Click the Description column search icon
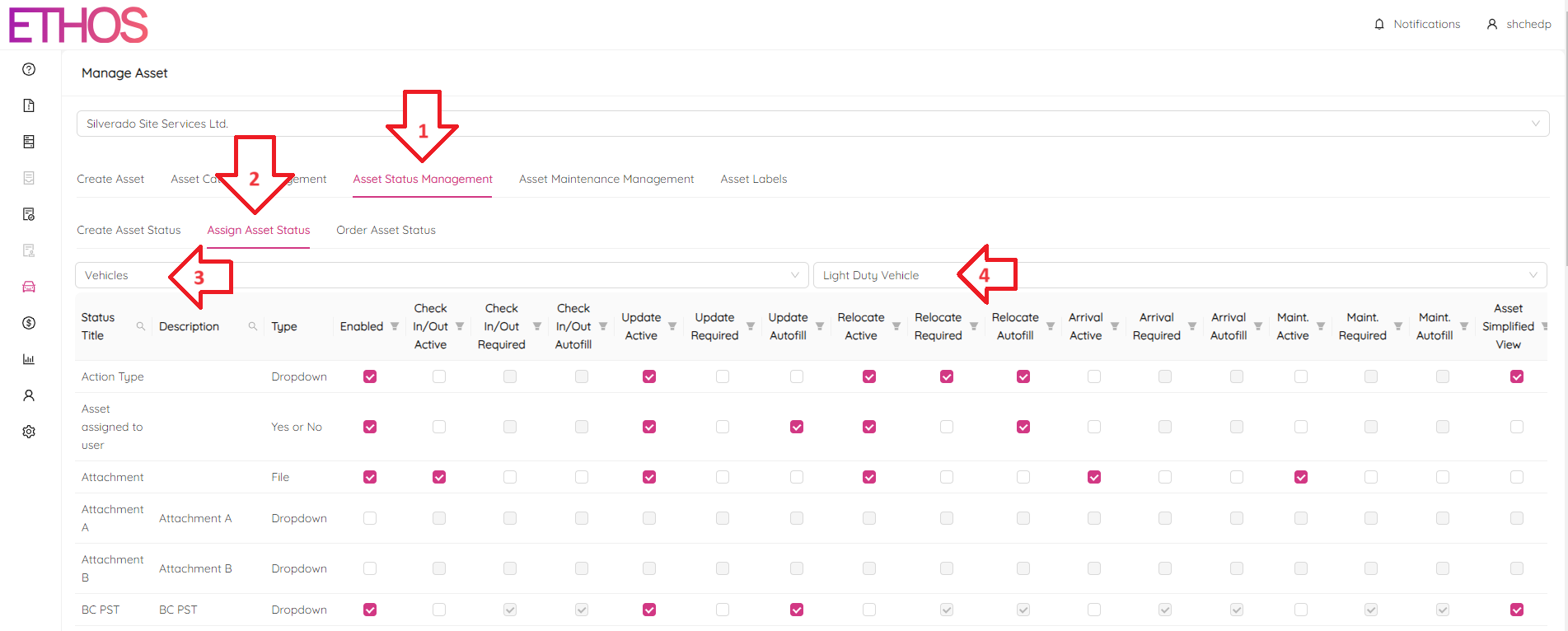This screenshot has height=631, width=1568. [253, 326]
